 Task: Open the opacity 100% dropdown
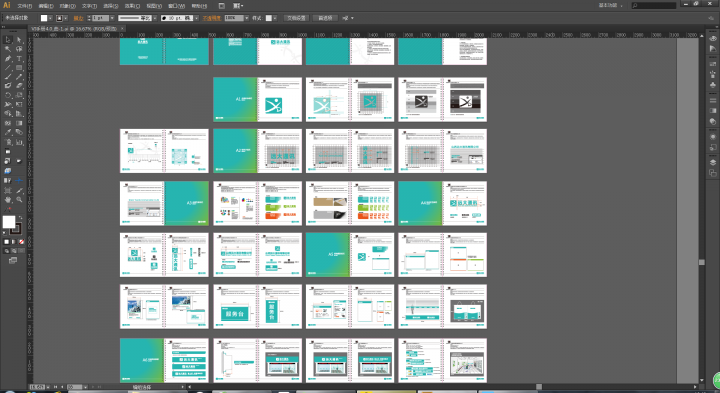(x=247, y=18)
